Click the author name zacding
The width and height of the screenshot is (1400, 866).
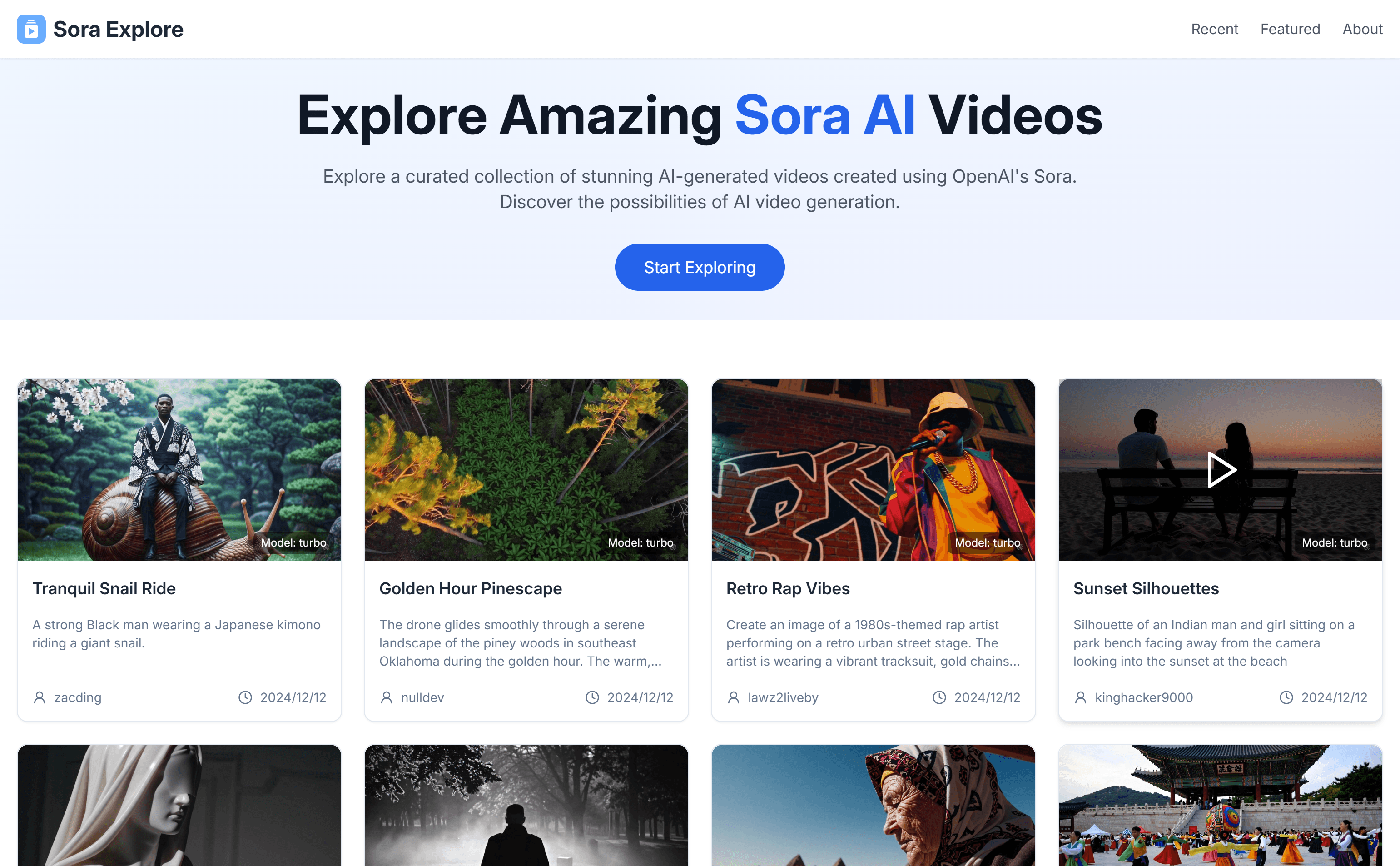click(x=78, y=697)
